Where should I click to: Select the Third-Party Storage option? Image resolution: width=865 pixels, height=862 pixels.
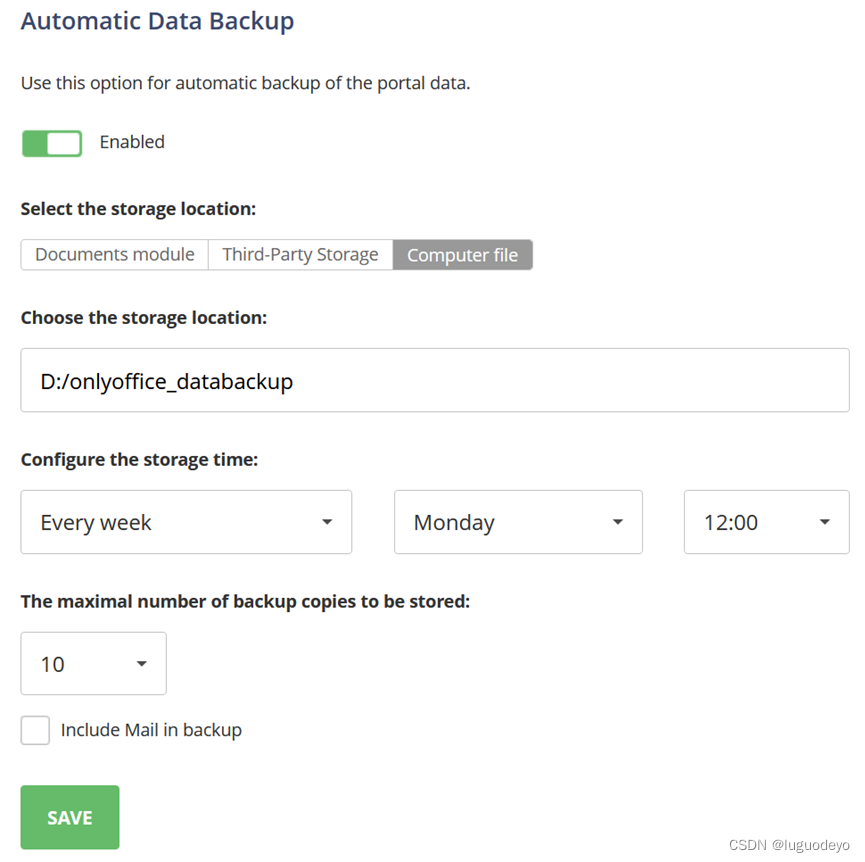pos(300,255)
